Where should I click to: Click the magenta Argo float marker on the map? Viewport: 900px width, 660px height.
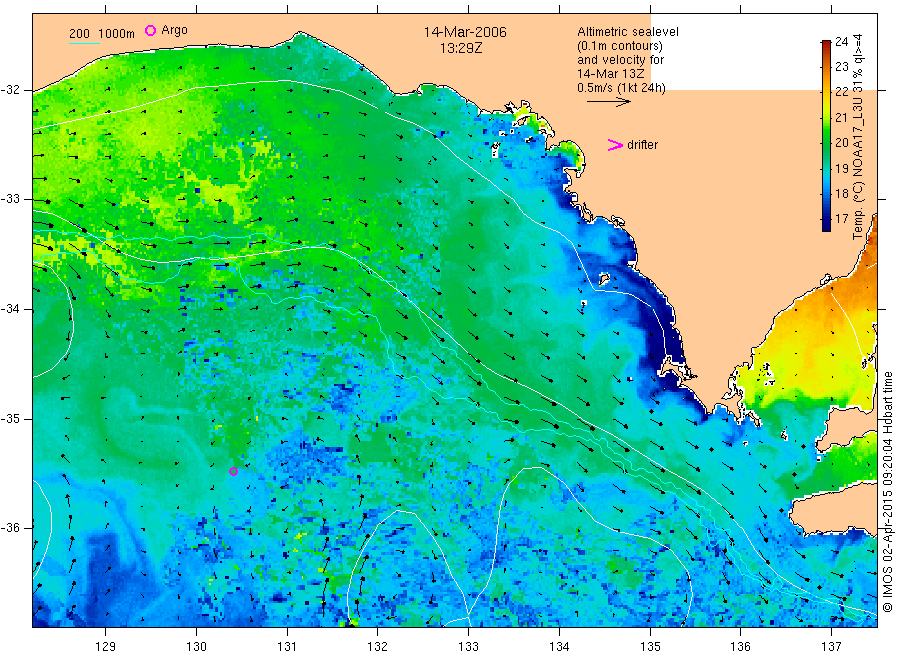pos(234,472)
